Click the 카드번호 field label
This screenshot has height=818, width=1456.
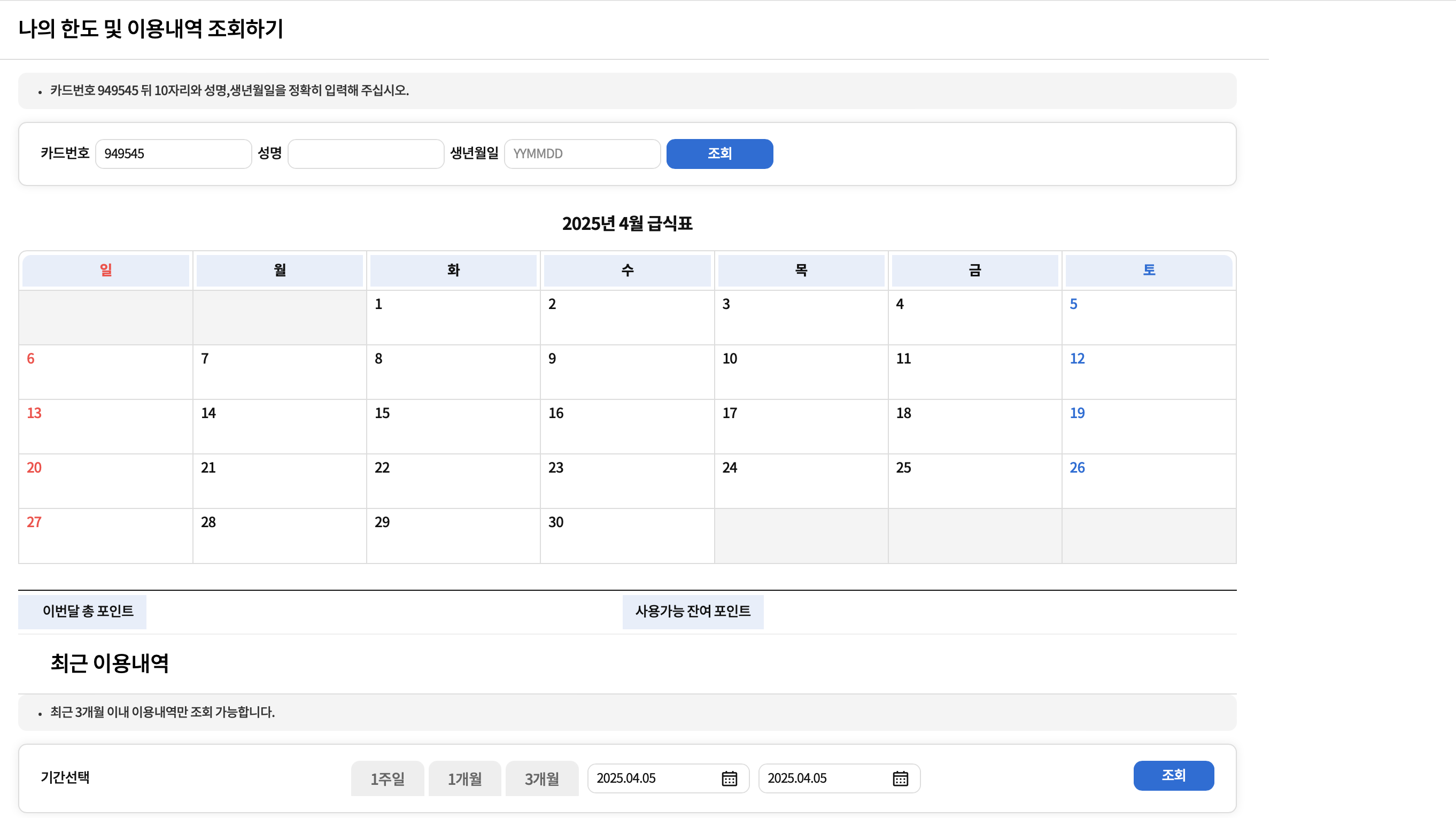pyautogui.click(x=65, y=153)
